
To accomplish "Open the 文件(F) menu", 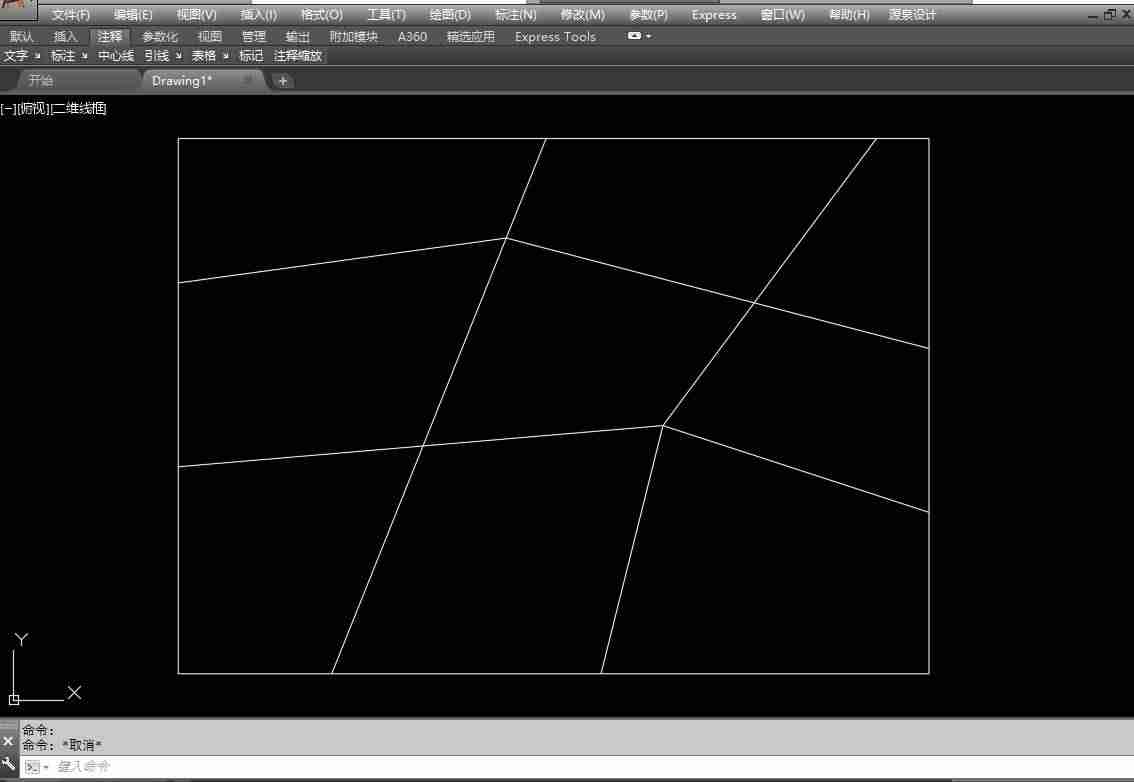I will point(70,14).
